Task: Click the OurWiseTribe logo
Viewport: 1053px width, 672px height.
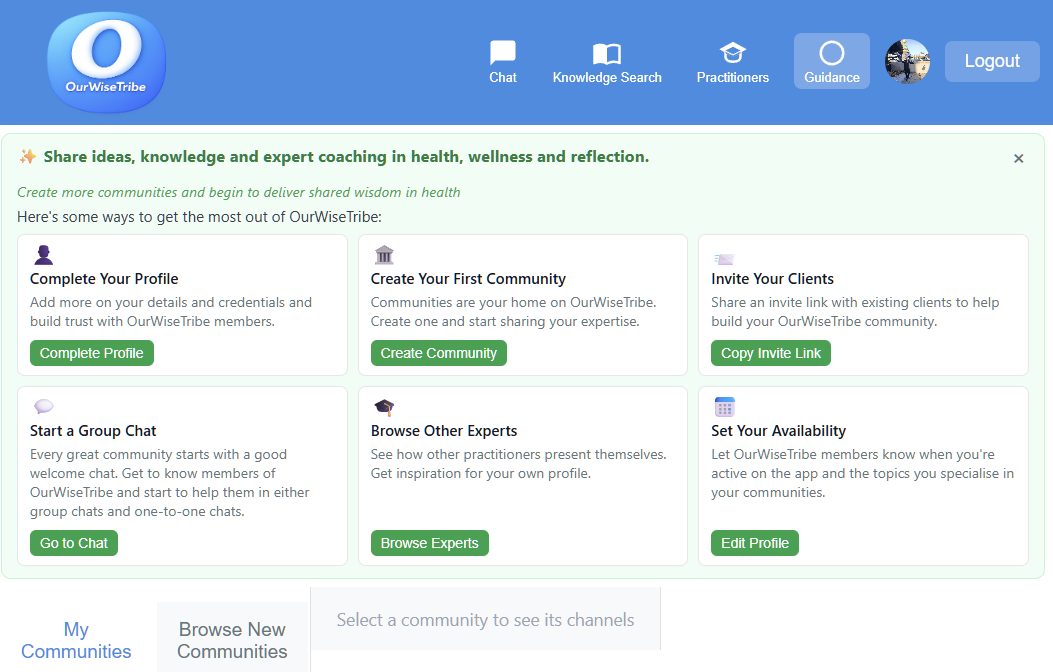Action: (x=106, y=62)
